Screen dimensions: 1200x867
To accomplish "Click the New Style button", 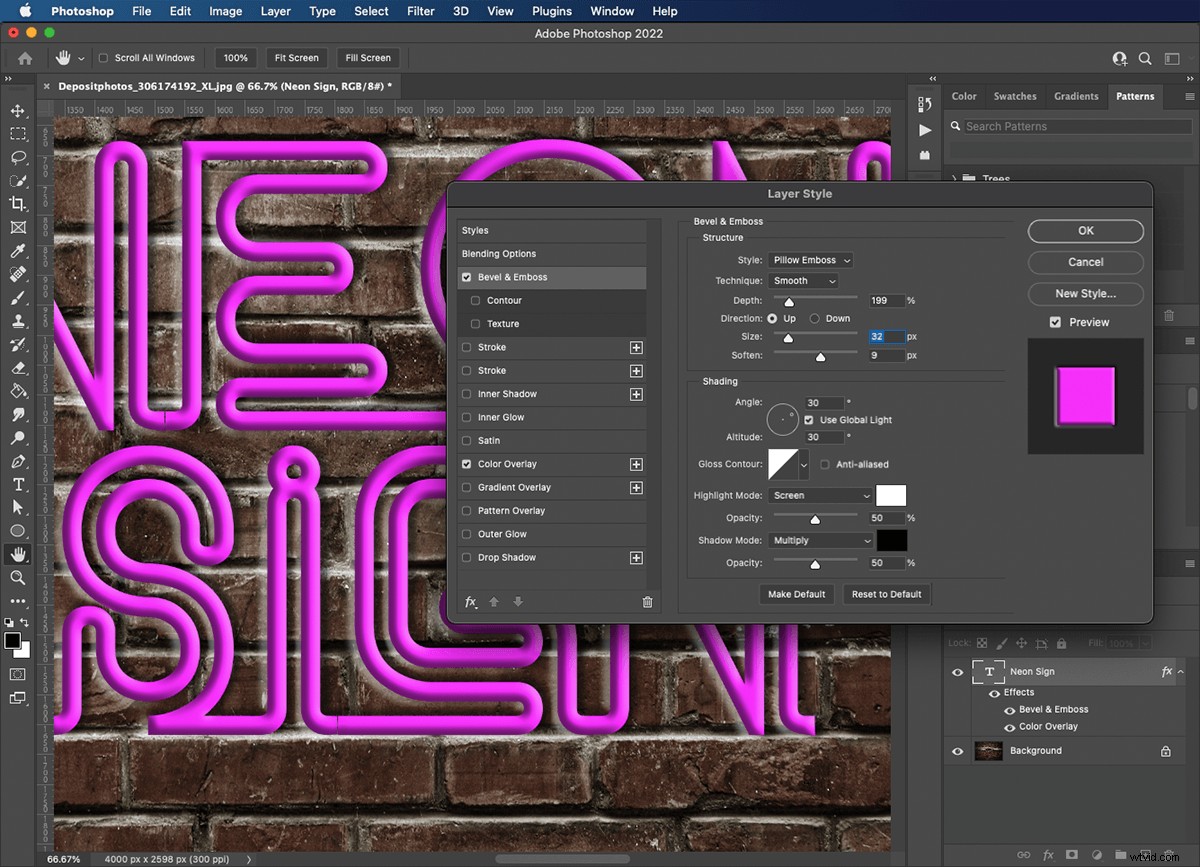I will click(1085, 293).
